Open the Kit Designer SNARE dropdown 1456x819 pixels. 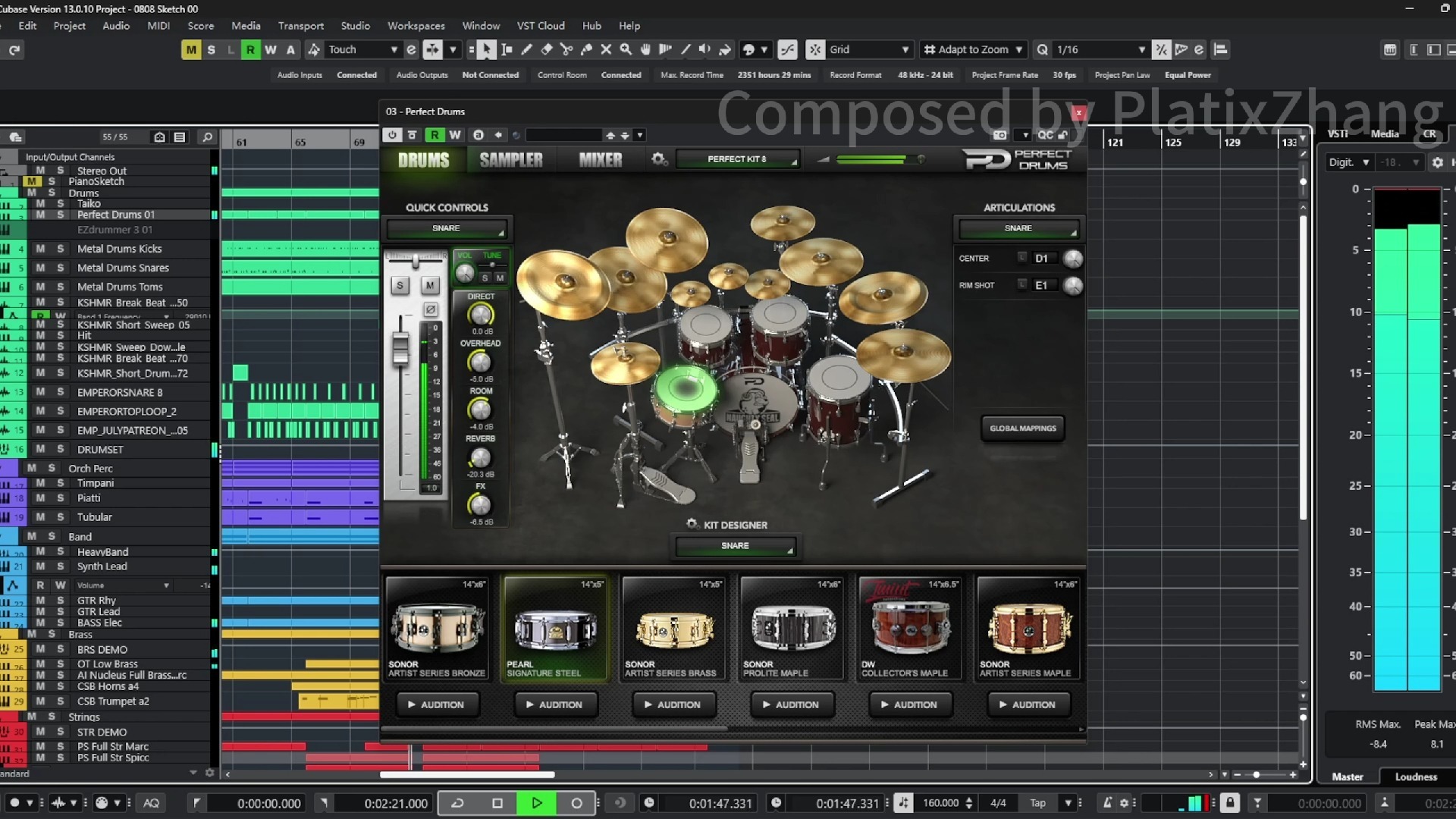pos(735,546)
